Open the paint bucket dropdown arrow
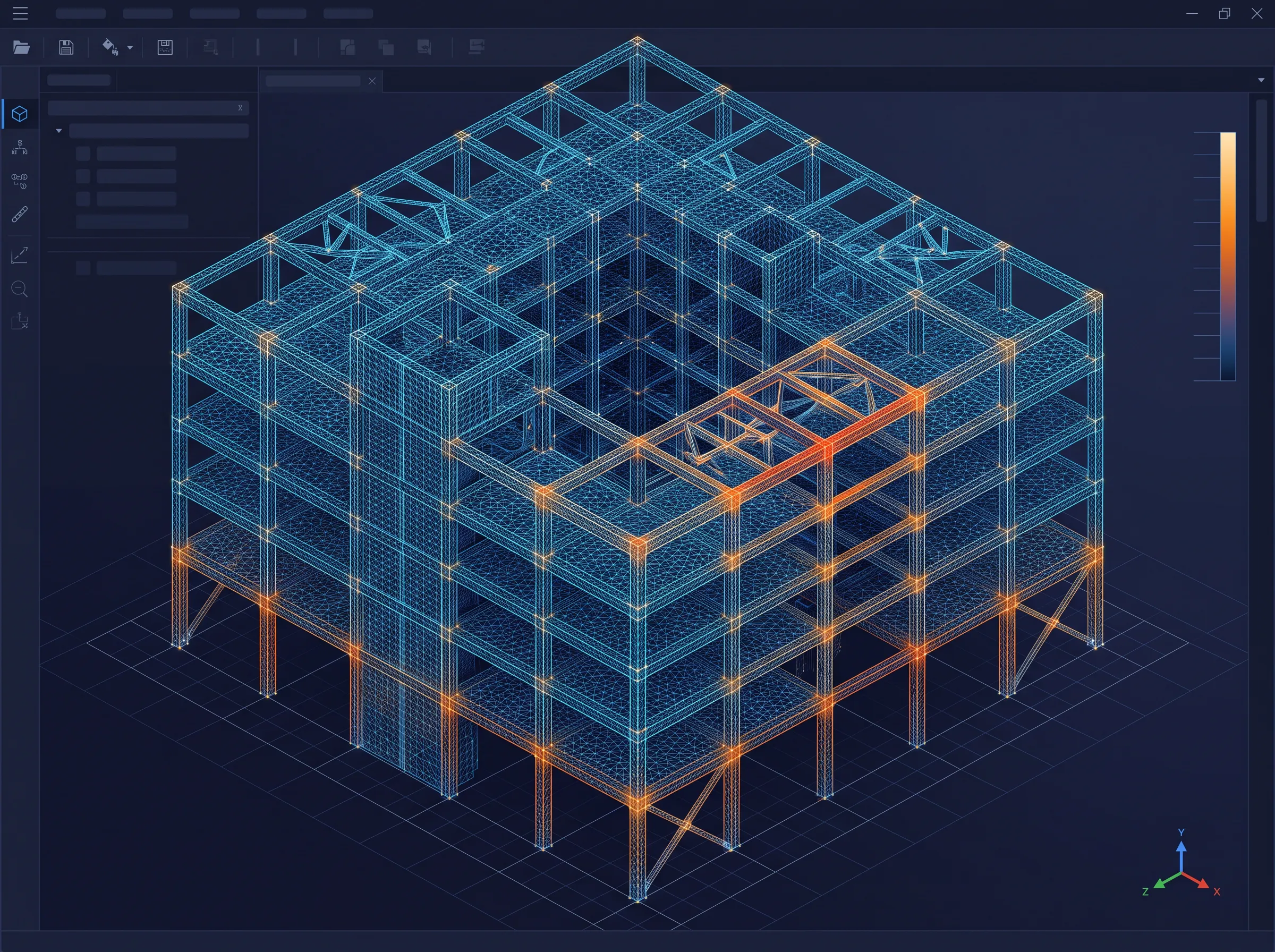The height and width of the screenshot is (952, 1275). [130, 48]
